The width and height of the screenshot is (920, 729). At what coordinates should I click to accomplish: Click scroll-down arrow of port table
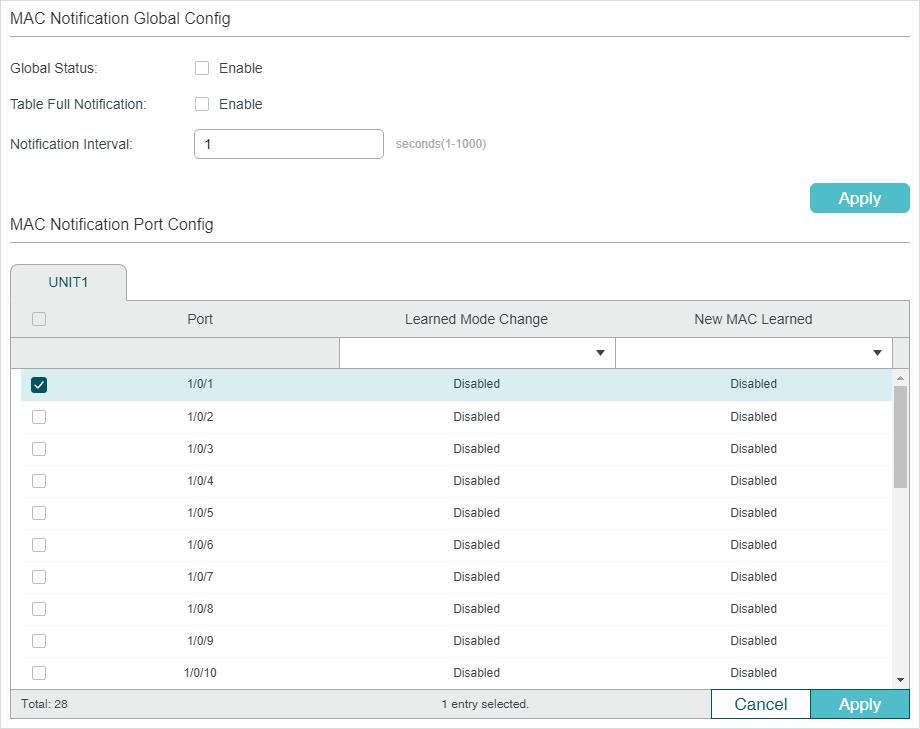tap(900, 680)
